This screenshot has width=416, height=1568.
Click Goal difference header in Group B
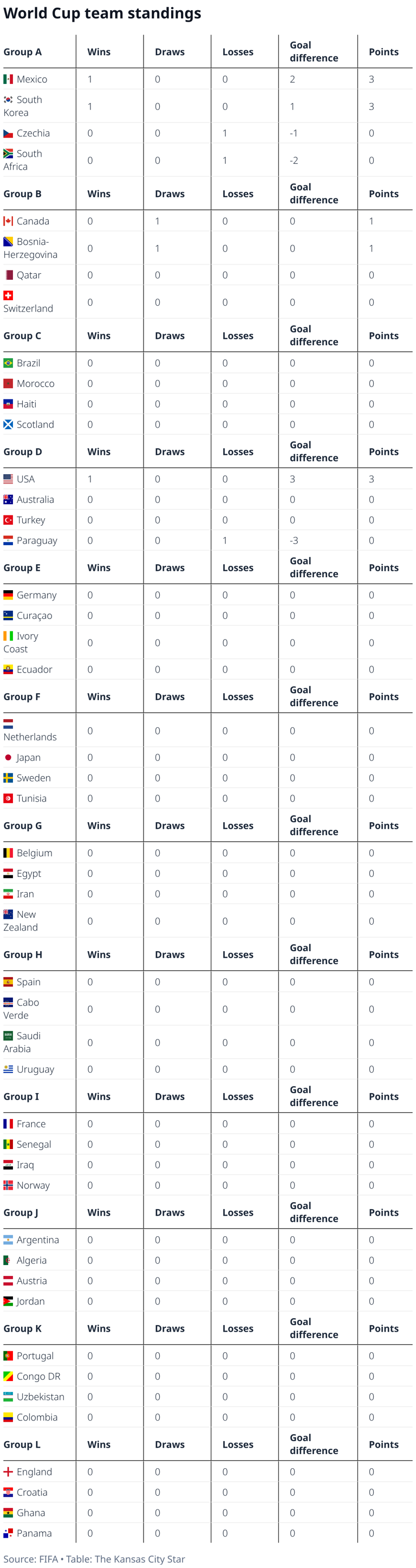(x=314, y=193)
